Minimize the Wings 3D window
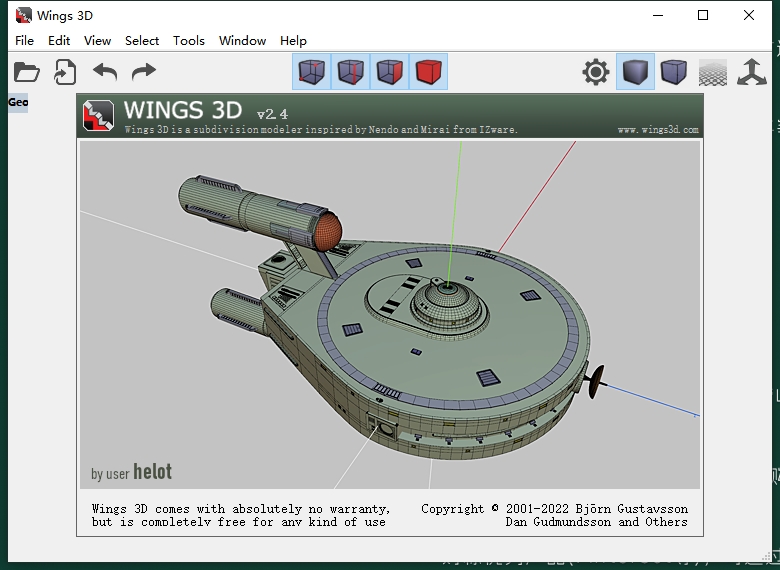This screenshot has width=780, height=570. click(x=658, y=15)
